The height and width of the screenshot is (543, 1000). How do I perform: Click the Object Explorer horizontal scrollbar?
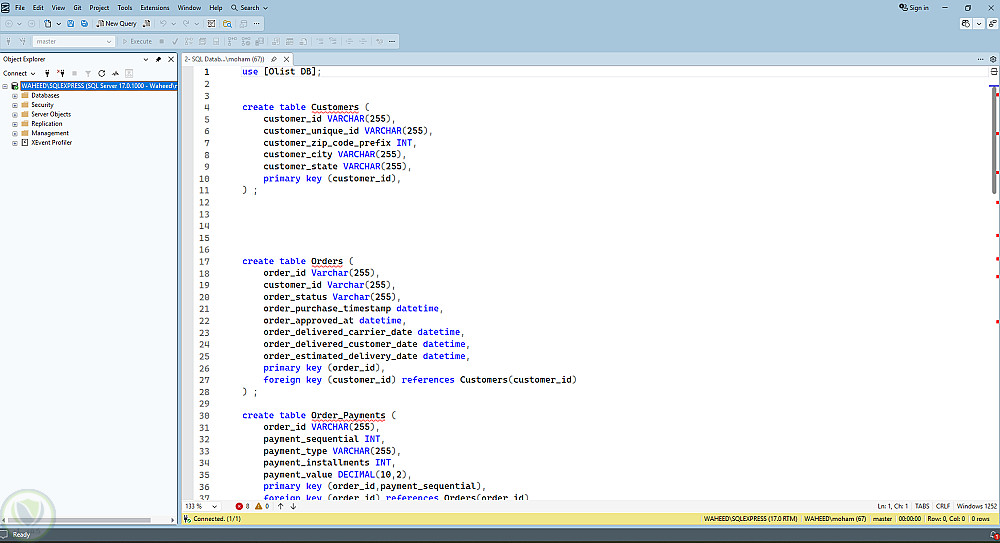click(77, 520)
